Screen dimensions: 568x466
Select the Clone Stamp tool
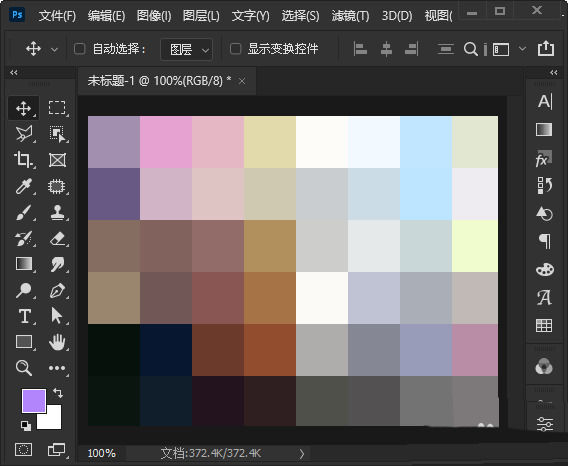pyautogui.click(x=57, y=212)
